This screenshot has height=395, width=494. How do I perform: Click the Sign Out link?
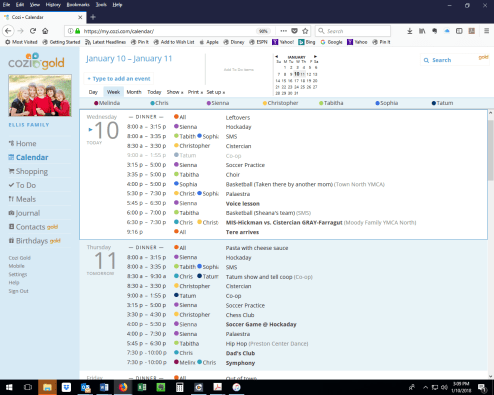tap(18, 291)
